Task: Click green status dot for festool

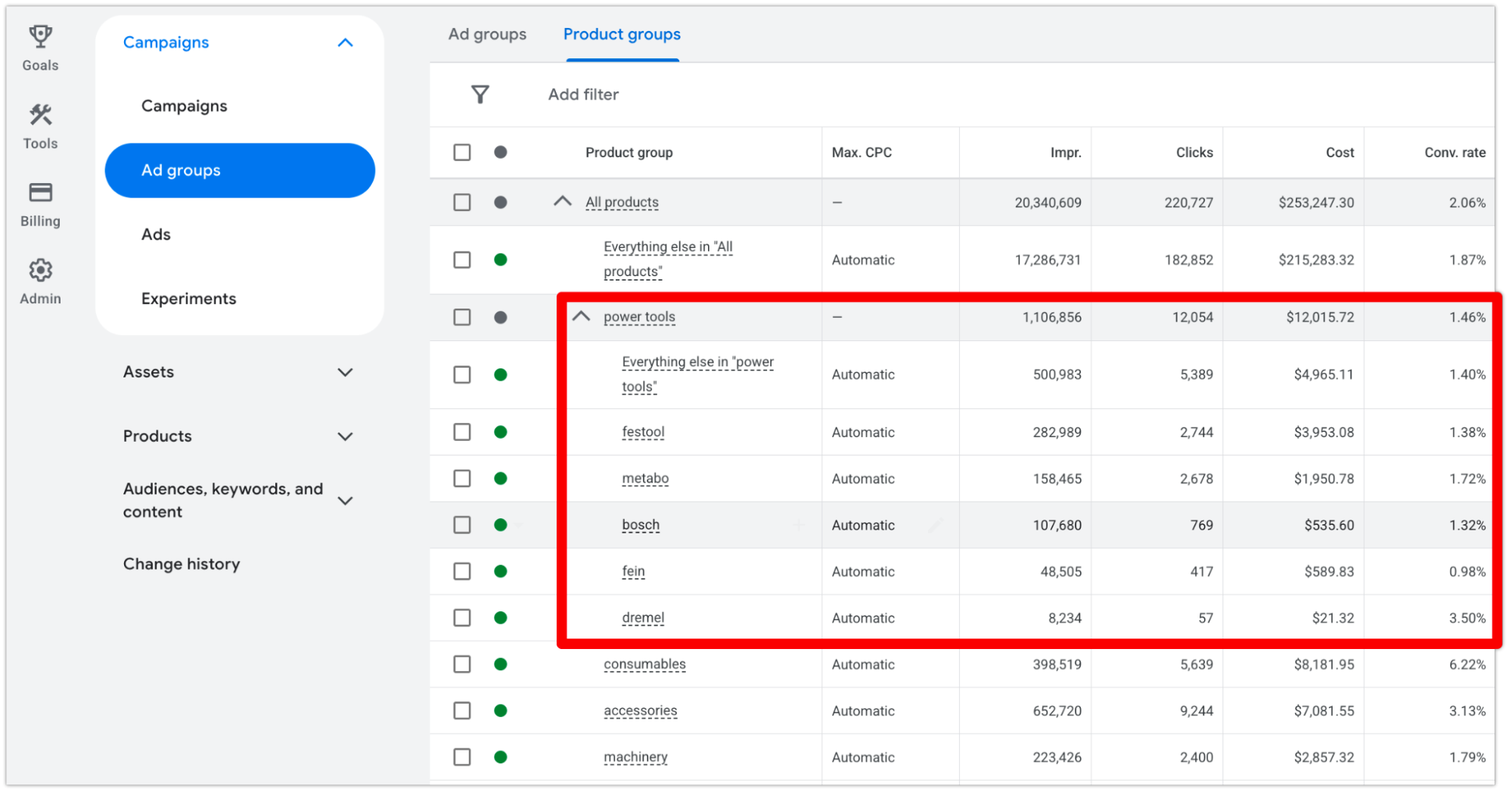Action: pyautogui.click(x=500, y=432)
